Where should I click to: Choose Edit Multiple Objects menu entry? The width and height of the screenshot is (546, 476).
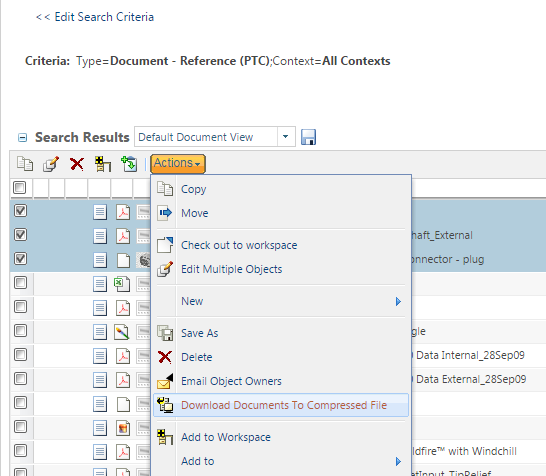click(x=232, y=269)
